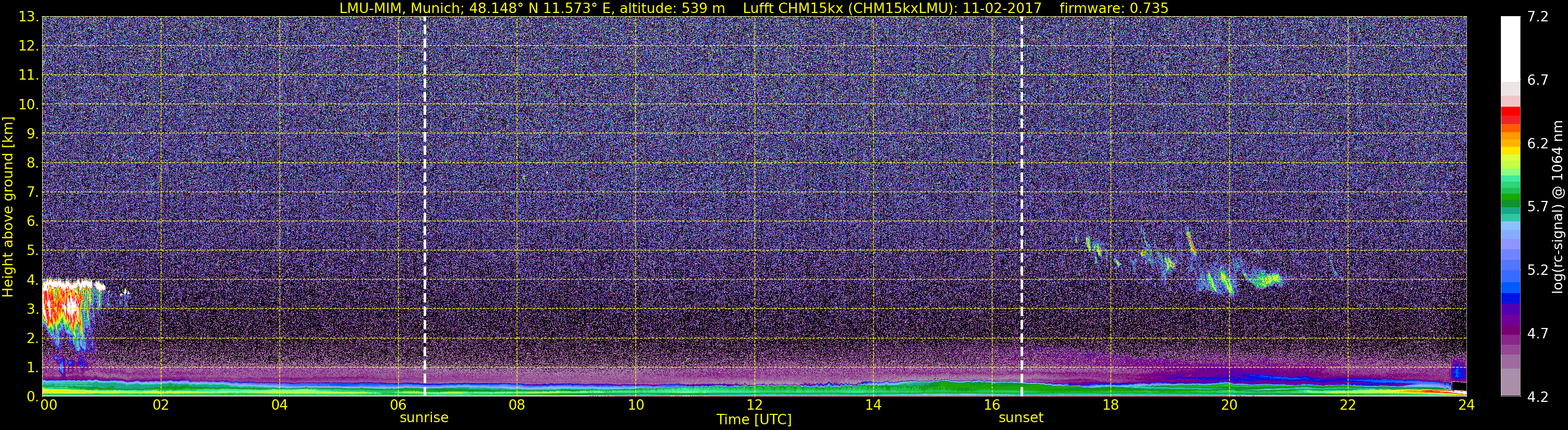Image resolution: width=1568 pixels, height=430 pixels.
Task: Click the 'altitude: 539 m' text
Action: 672,8
